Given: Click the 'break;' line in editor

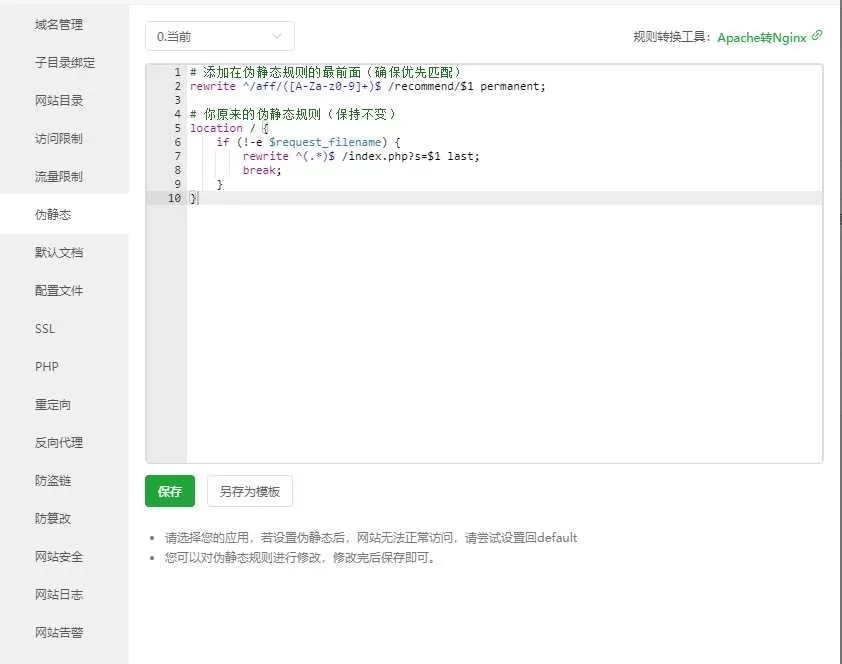Looking at the screenshot, I should 262,170.
